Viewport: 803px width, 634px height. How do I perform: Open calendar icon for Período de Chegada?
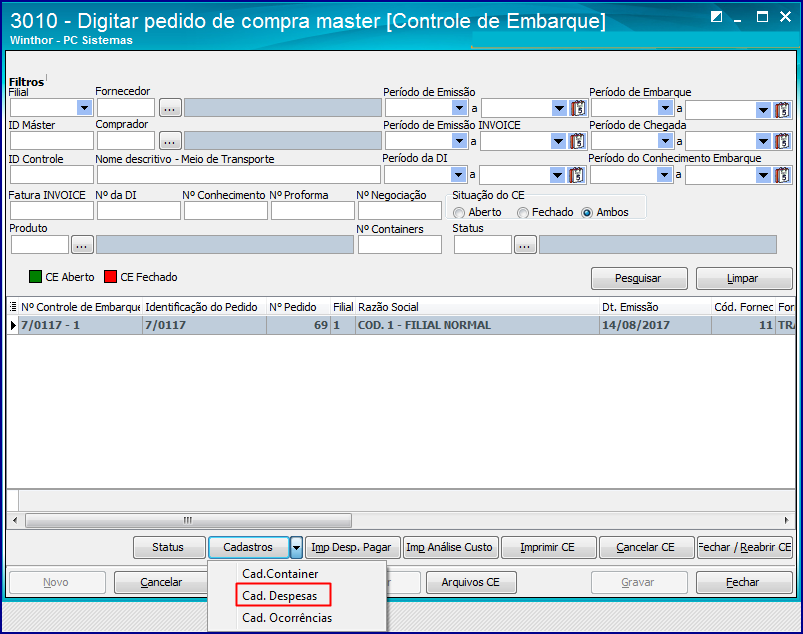pos(783,141)
